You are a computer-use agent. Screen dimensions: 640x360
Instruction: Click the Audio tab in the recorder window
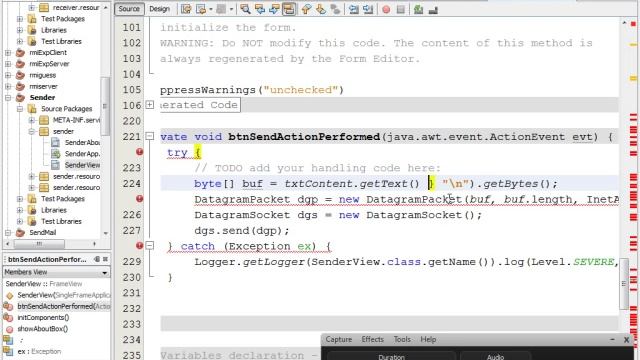496,356
